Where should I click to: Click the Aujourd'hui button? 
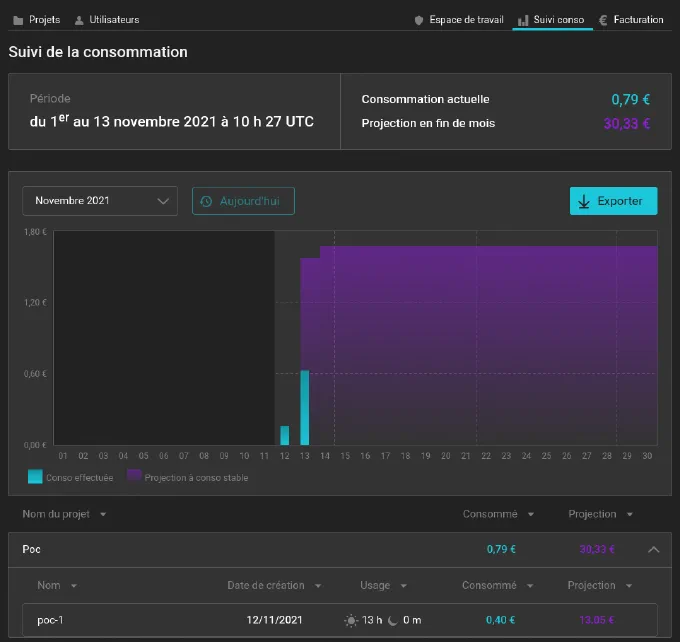coord(243,201)
